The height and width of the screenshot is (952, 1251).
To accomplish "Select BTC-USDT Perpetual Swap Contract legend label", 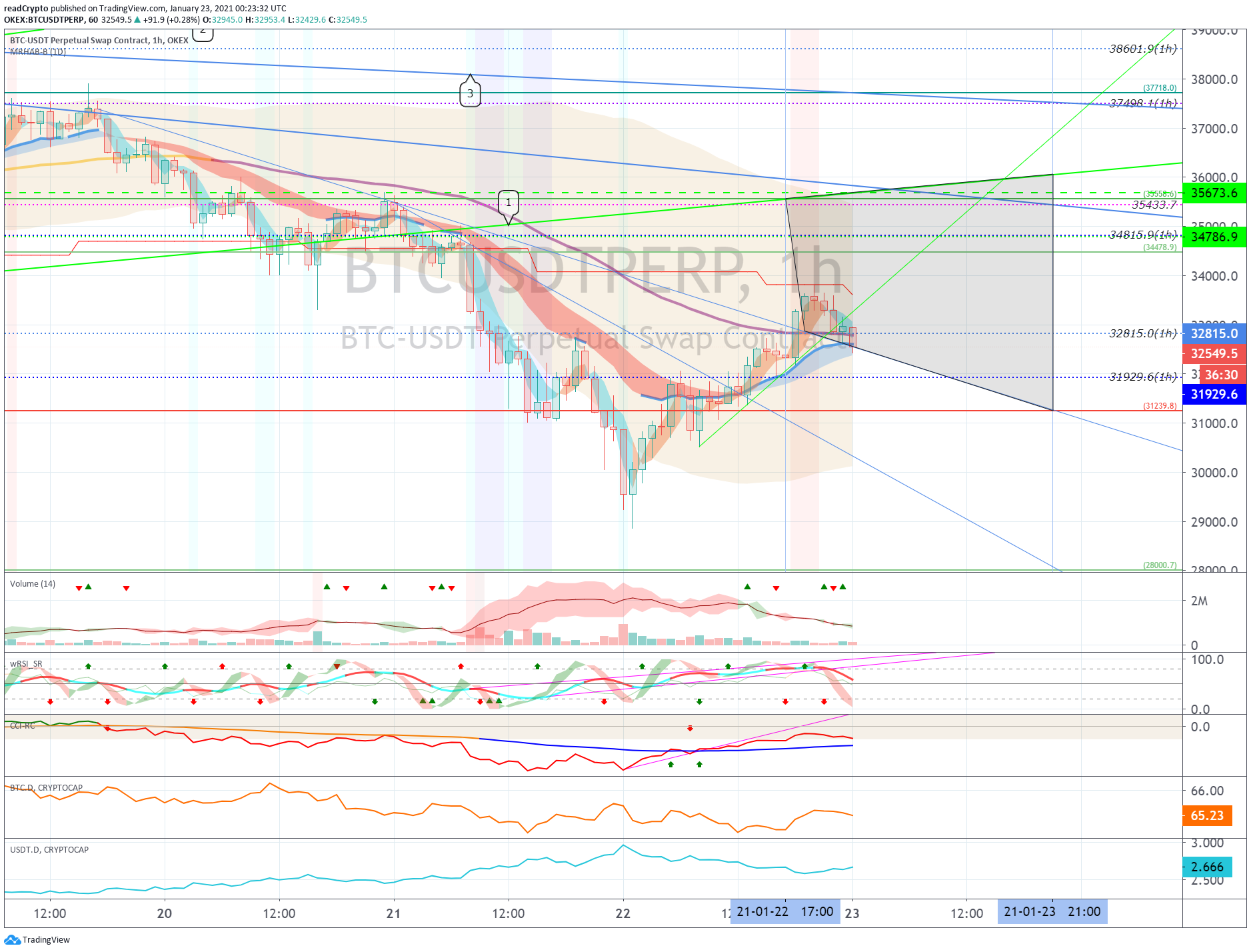I will point(99,40).
